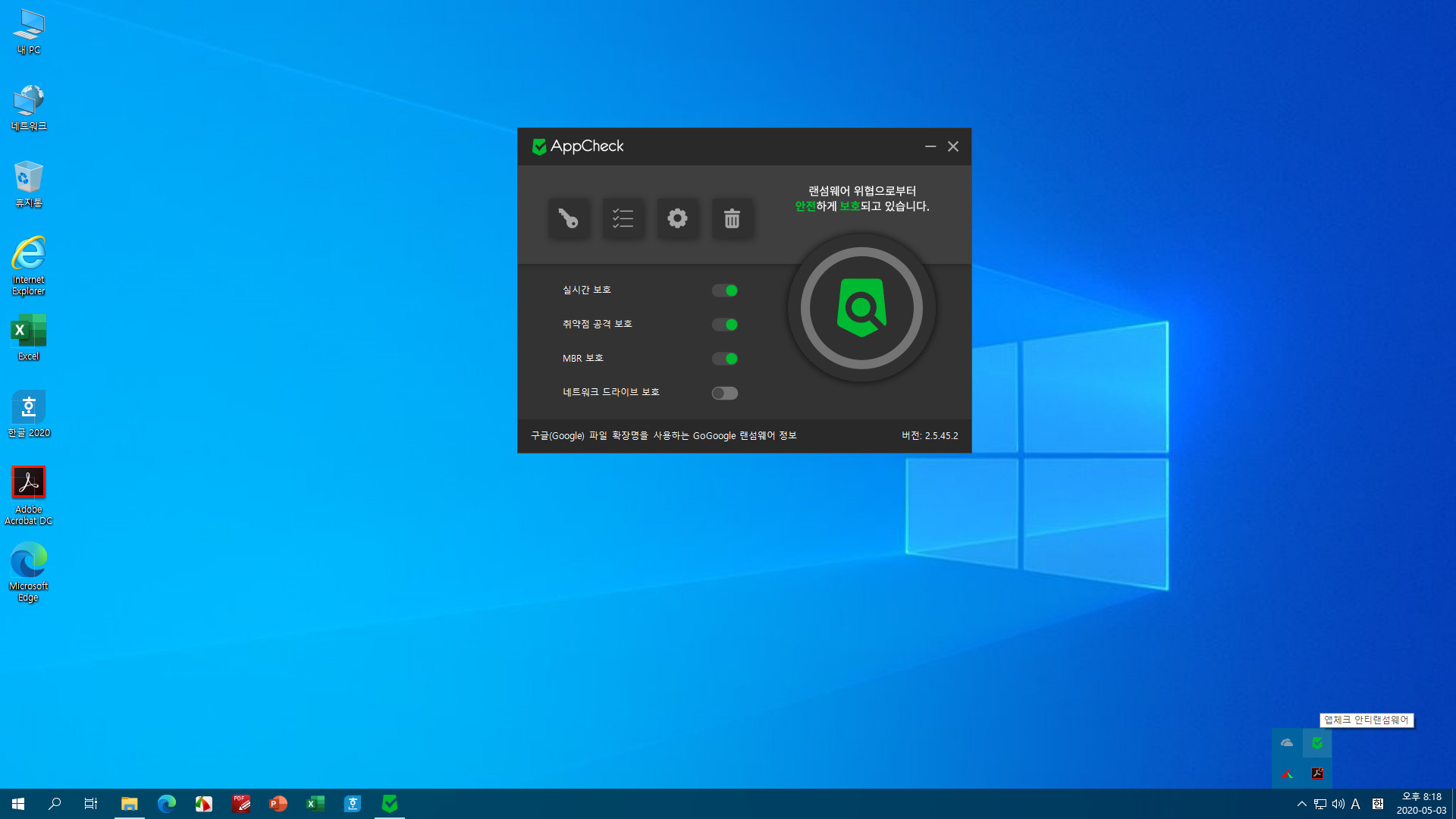Select the 한글 2020 desktop shortcut
Image resolution: width=1456 pixels, height=819 pixels.
[x=29, y=414]
